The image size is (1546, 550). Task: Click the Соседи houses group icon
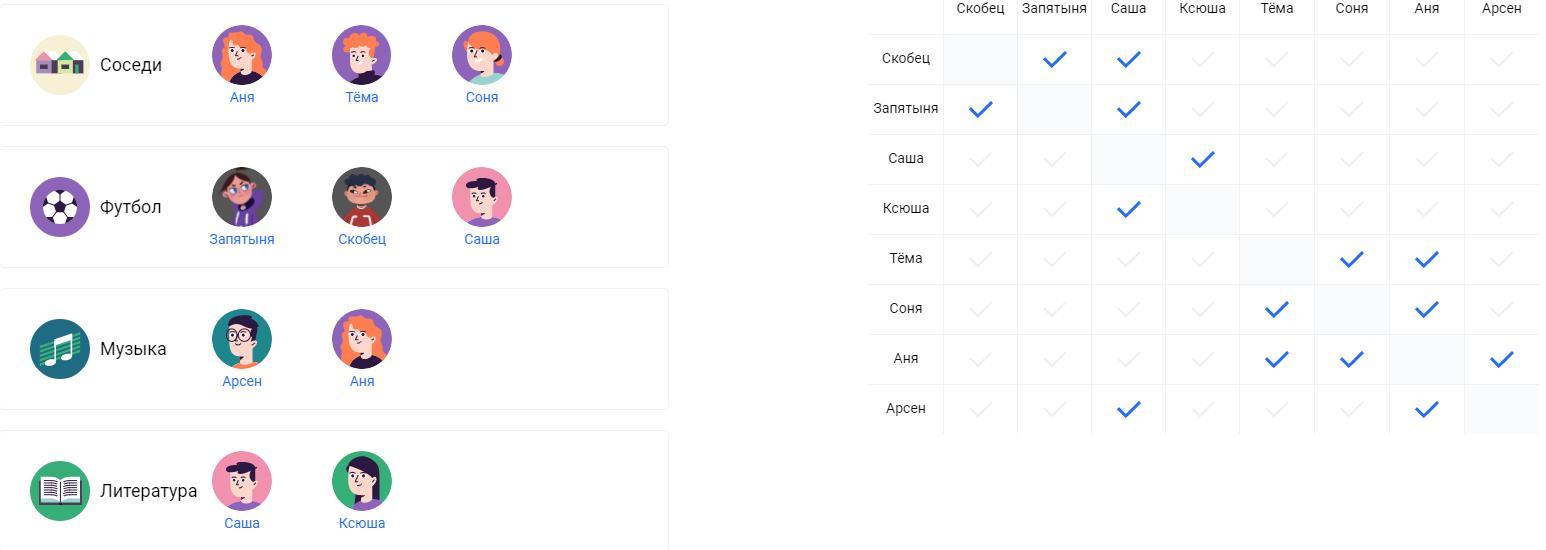tap(60, 65)
